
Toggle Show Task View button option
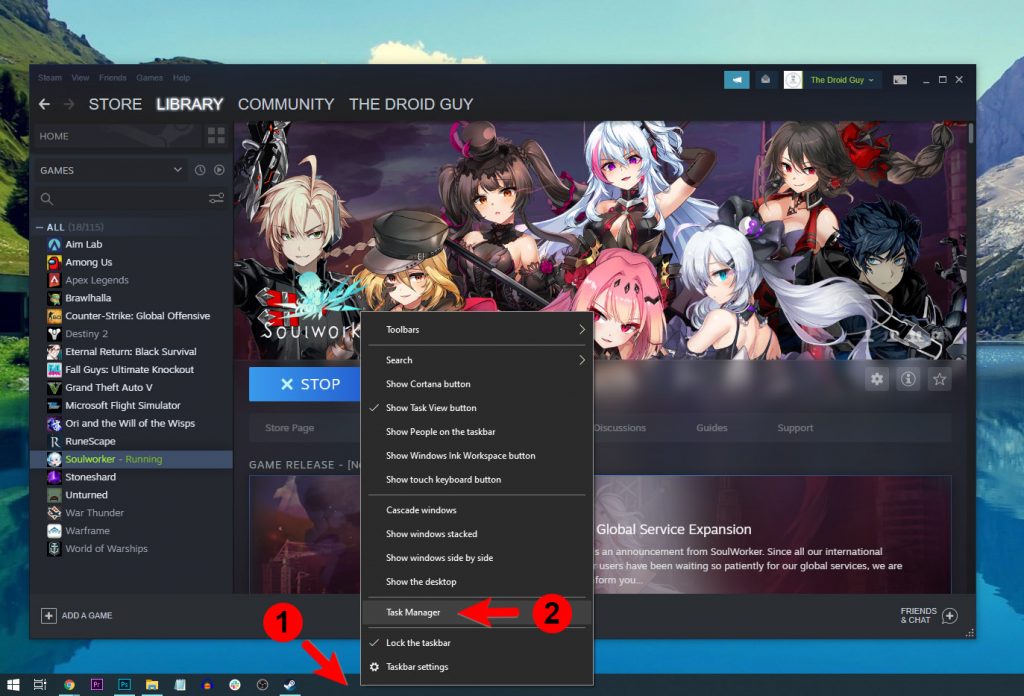[x=477, y=407]
